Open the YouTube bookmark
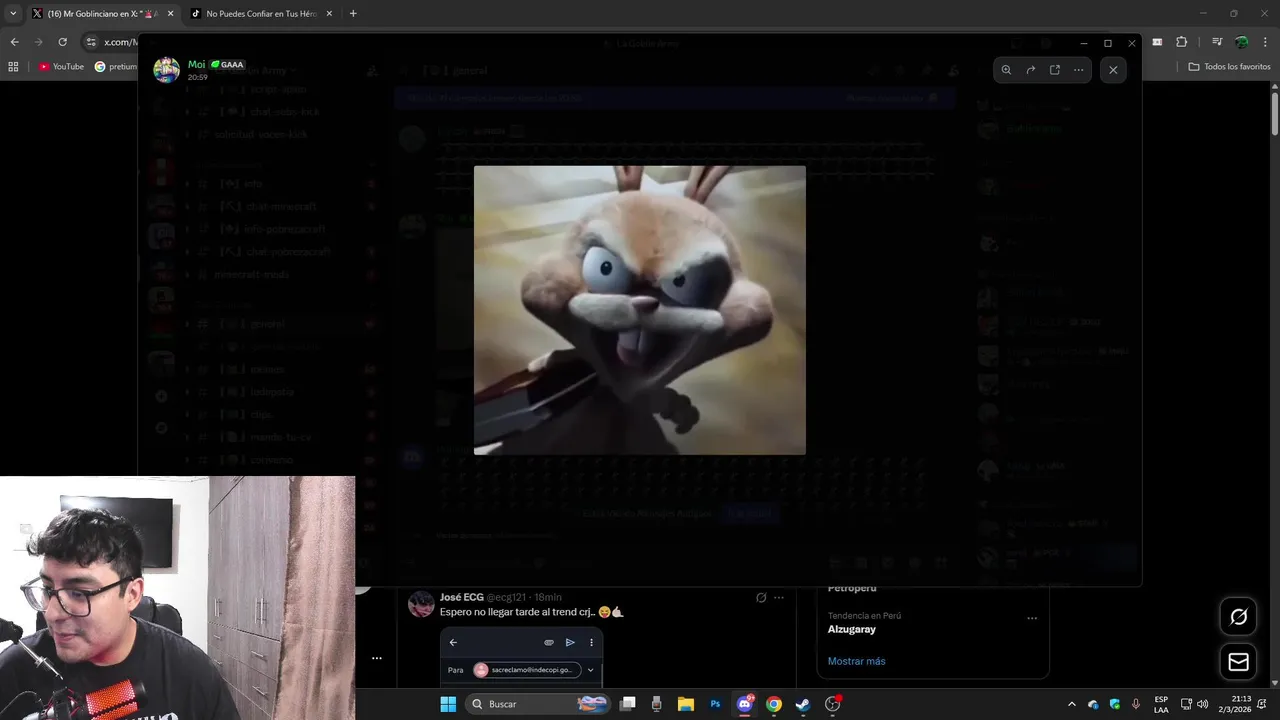 click(x=61, y=67)
